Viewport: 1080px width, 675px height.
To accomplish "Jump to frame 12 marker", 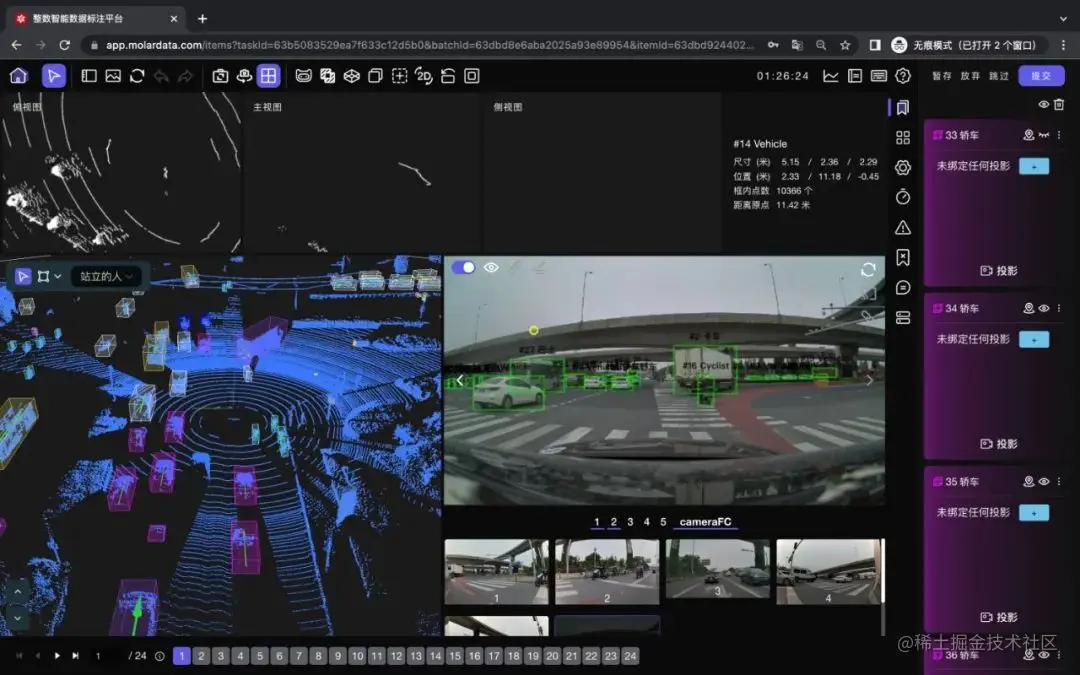I will click(x=396, y=656).
